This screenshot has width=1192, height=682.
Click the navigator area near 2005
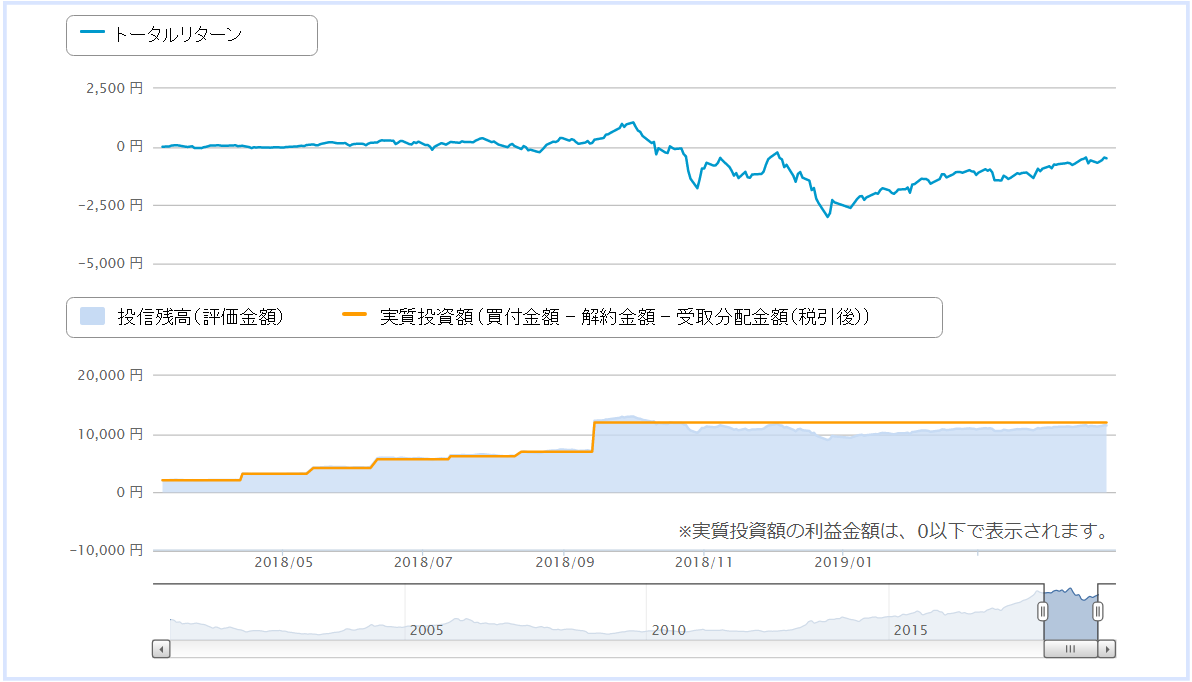pyautogui.click(x=426, y=630)
